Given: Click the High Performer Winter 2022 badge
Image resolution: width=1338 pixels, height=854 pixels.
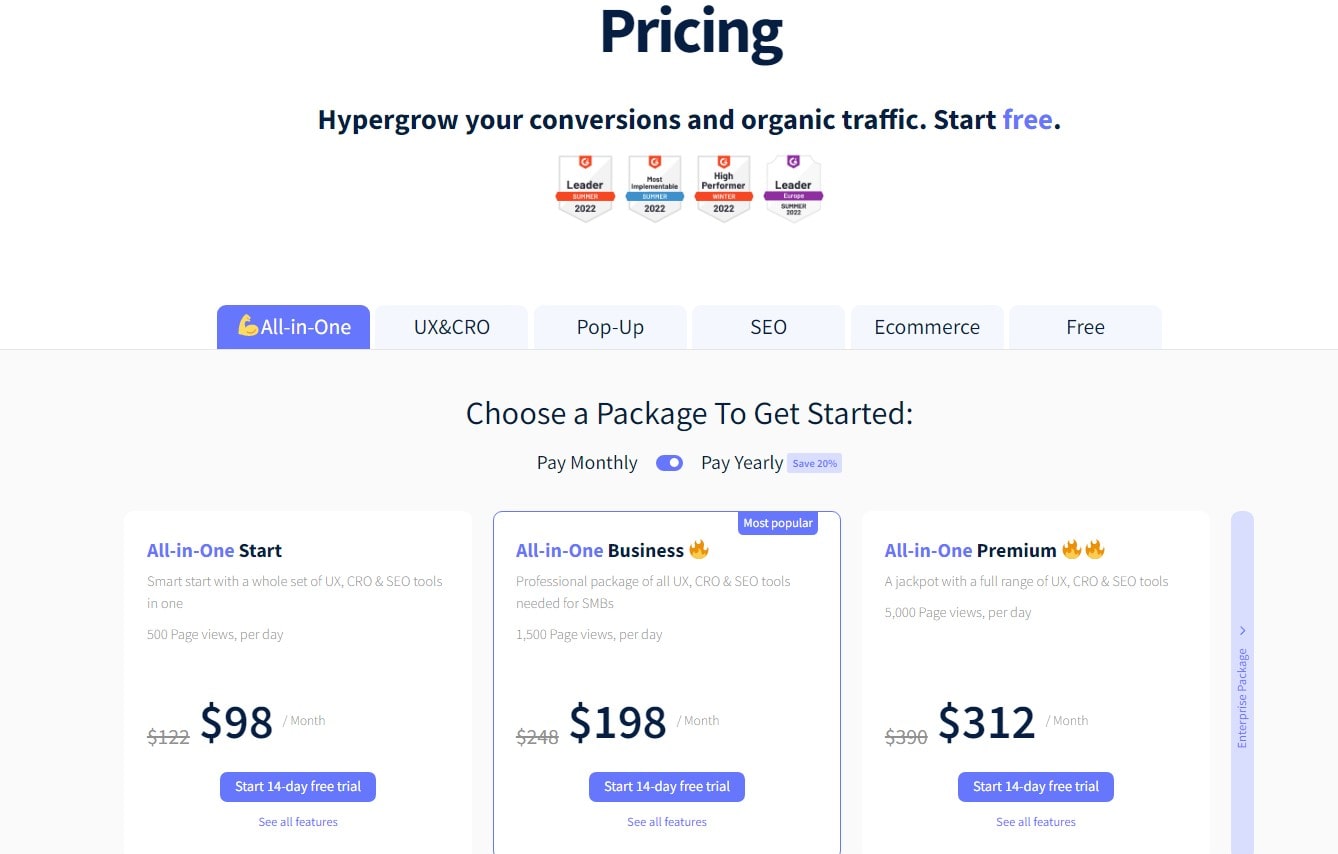Looking at the screenshot, I should coord(723,187).
